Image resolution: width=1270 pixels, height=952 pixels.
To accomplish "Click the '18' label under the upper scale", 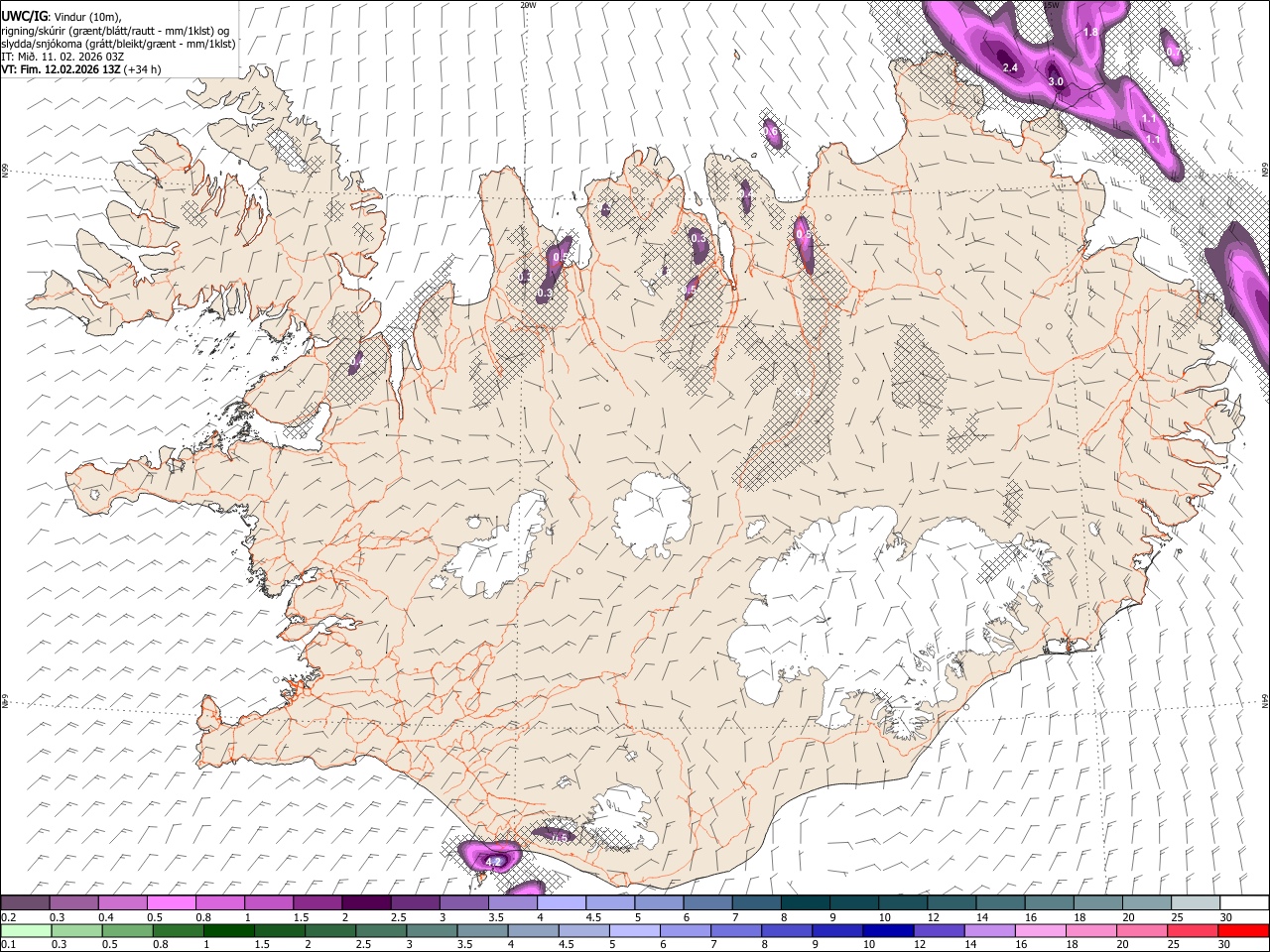I will tap(1079, 917).
